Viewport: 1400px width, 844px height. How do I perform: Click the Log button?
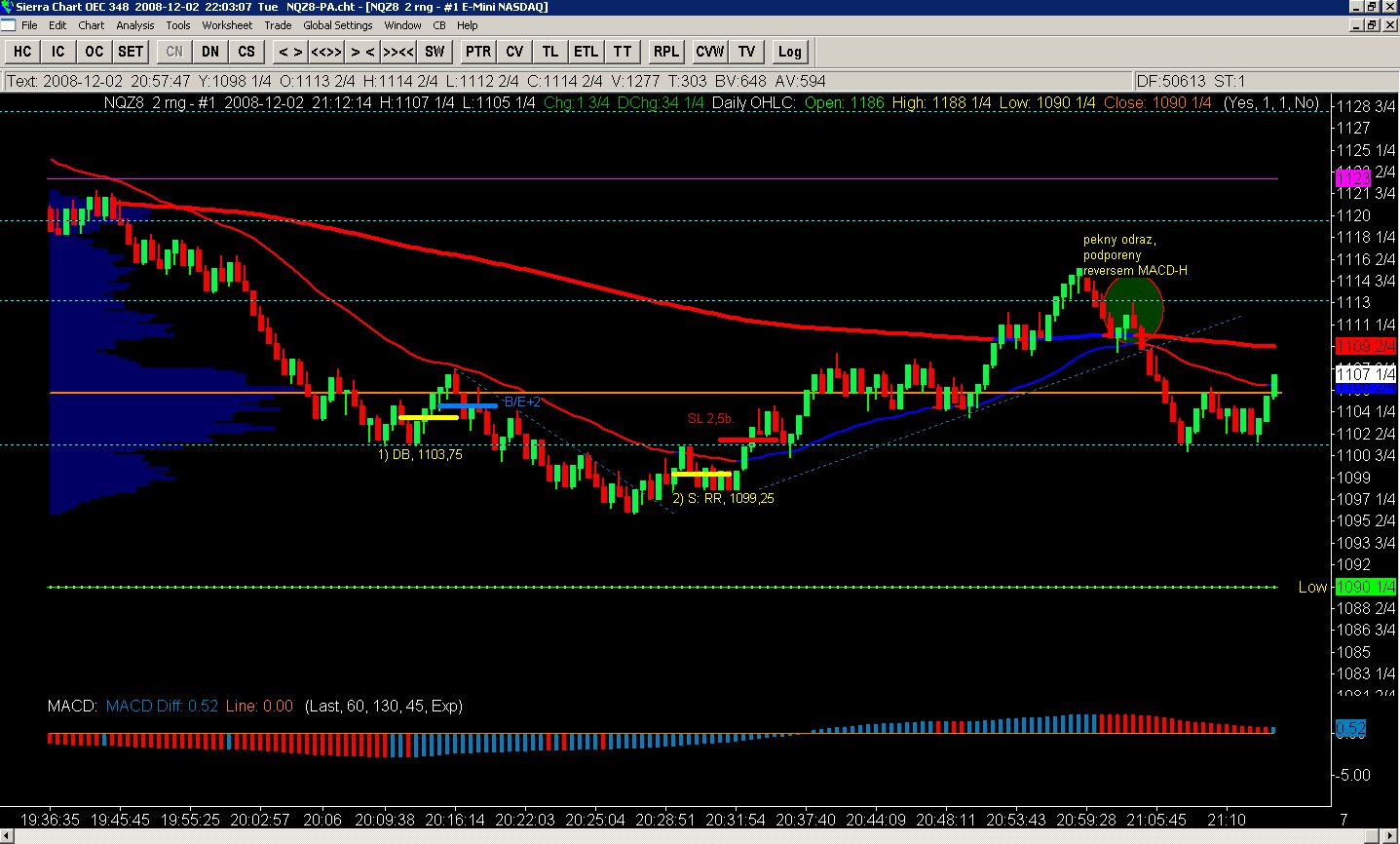pos(789,52)
